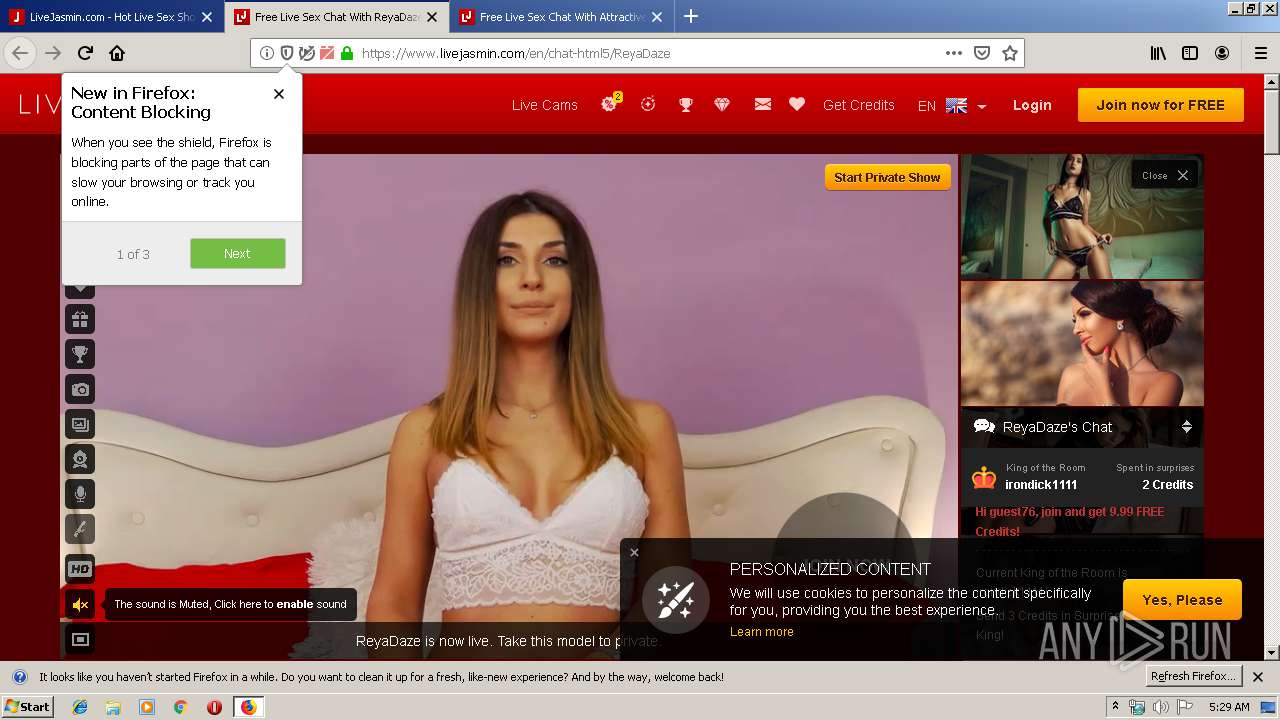
Task: Click the spinning wheel icon in header
Action: tap(648, 103)
